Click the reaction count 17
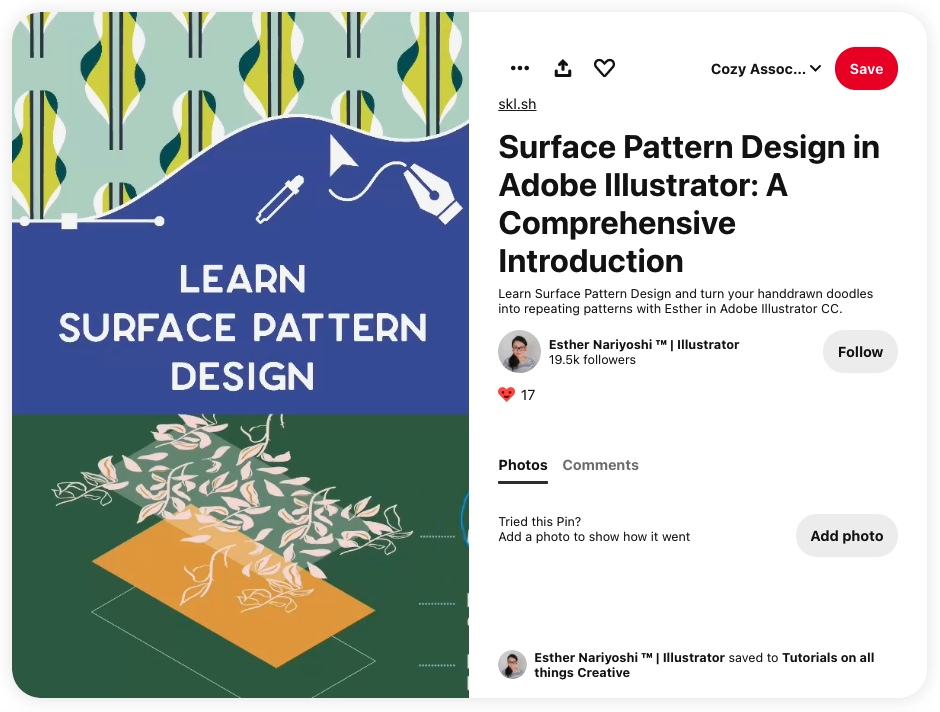940x712 pixels. [x=528, y=395]
